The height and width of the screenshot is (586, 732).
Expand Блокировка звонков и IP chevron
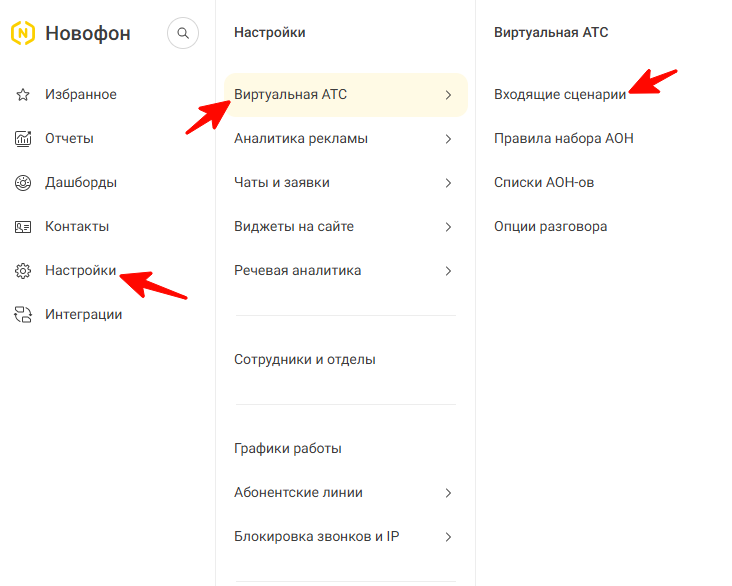tap(448, 537)
